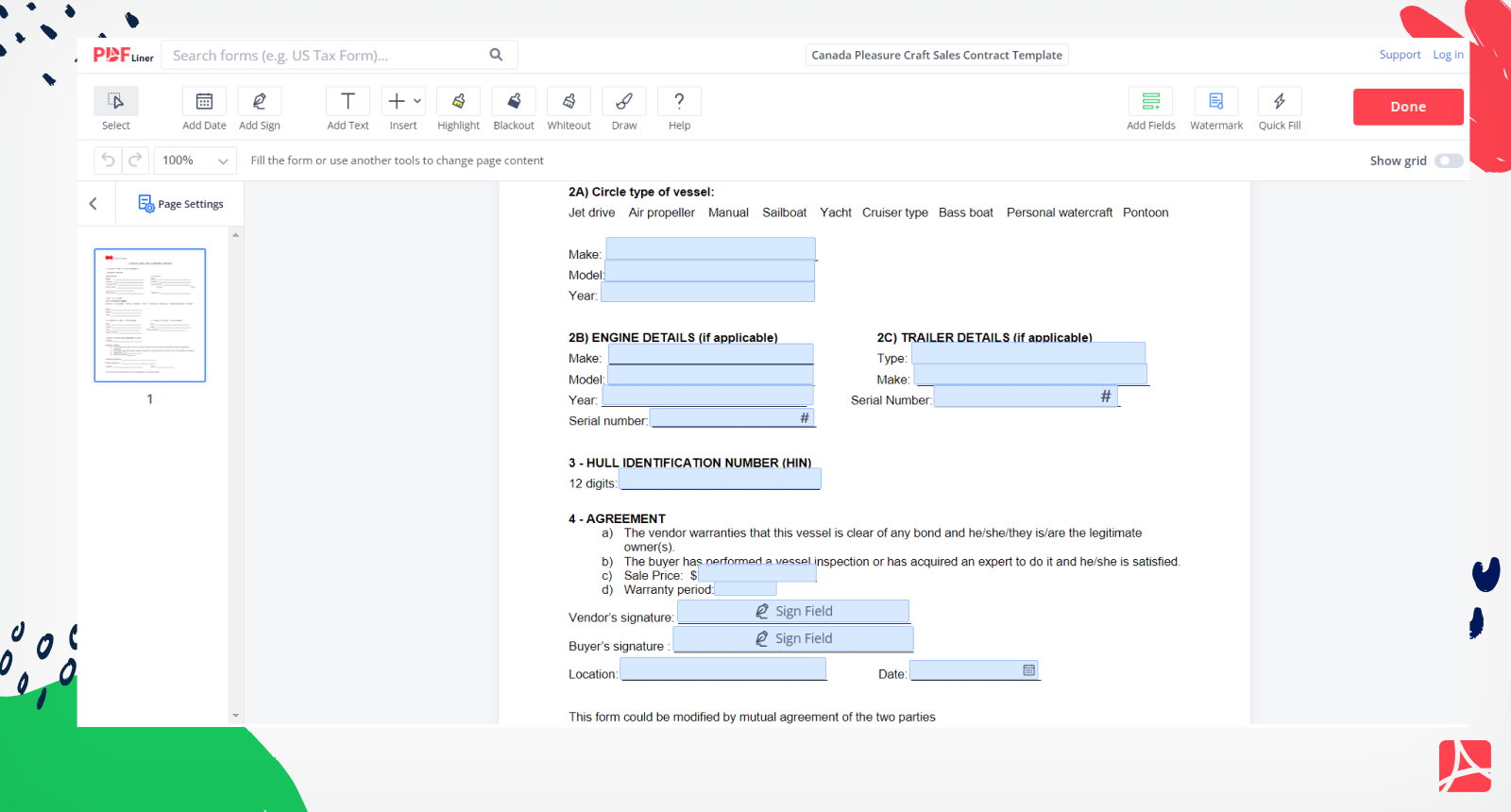
Task: Click the Location field
Action: coord(723,668)
